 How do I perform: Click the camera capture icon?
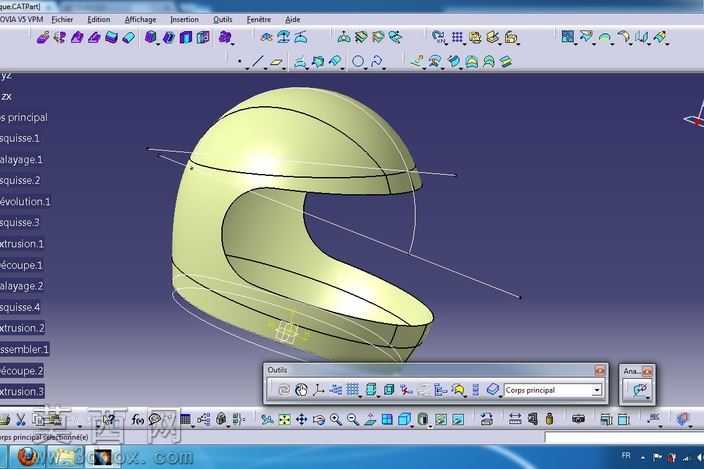(x=578, y=420)
